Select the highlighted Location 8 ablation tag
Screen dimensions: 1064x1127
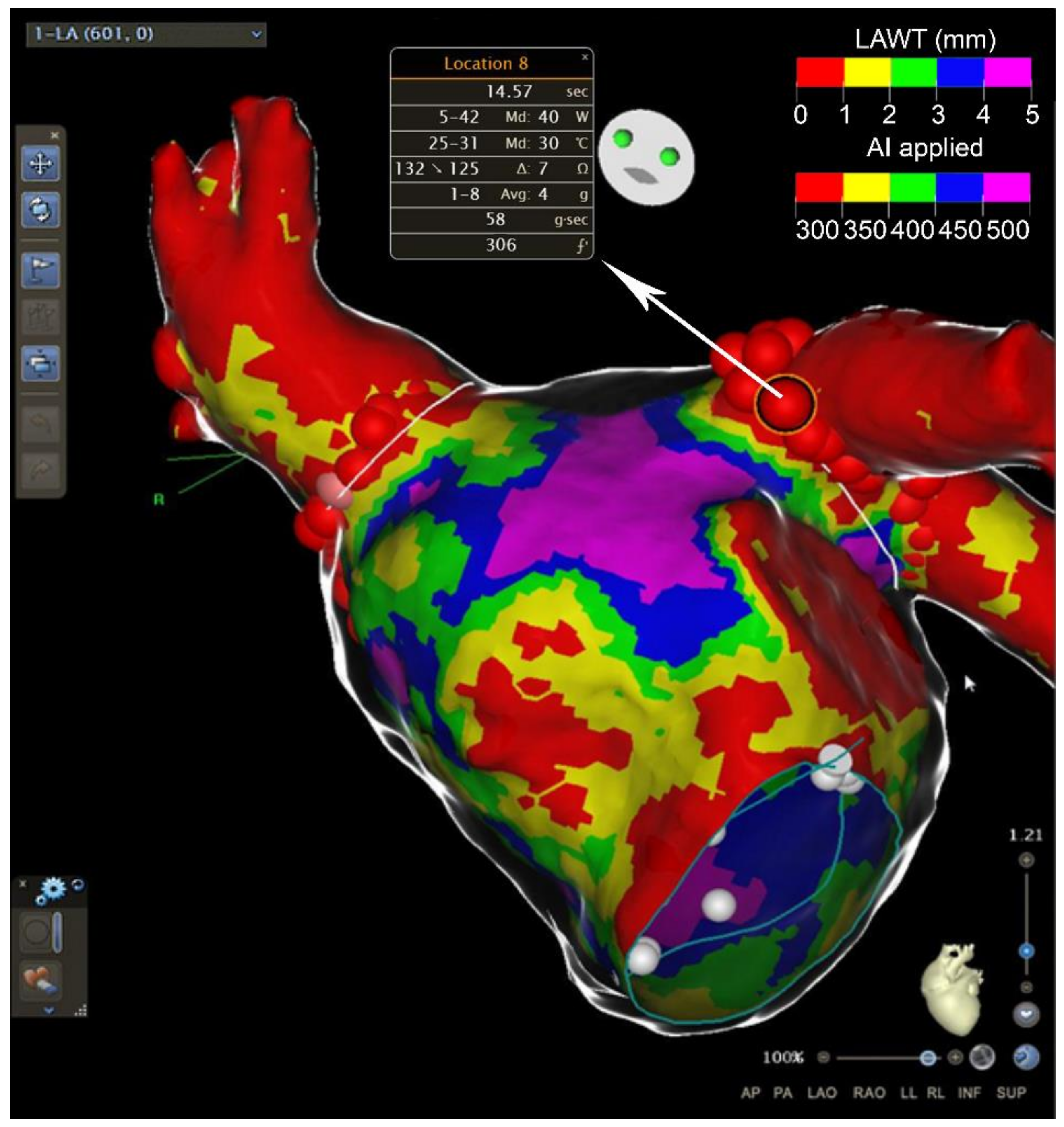785,405
